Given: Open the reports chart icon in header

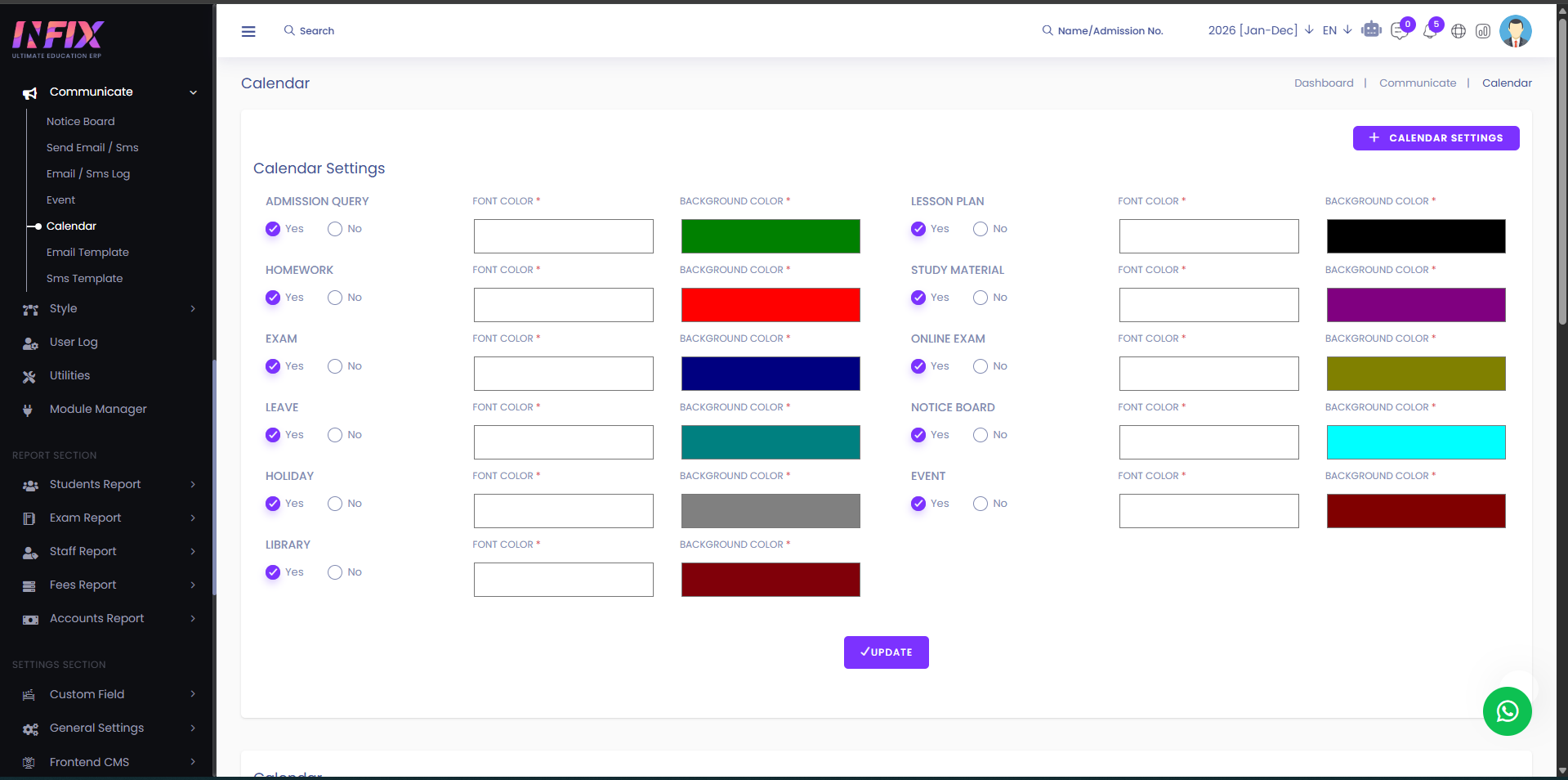Looking at the screenshot, I should (1483, 31).
